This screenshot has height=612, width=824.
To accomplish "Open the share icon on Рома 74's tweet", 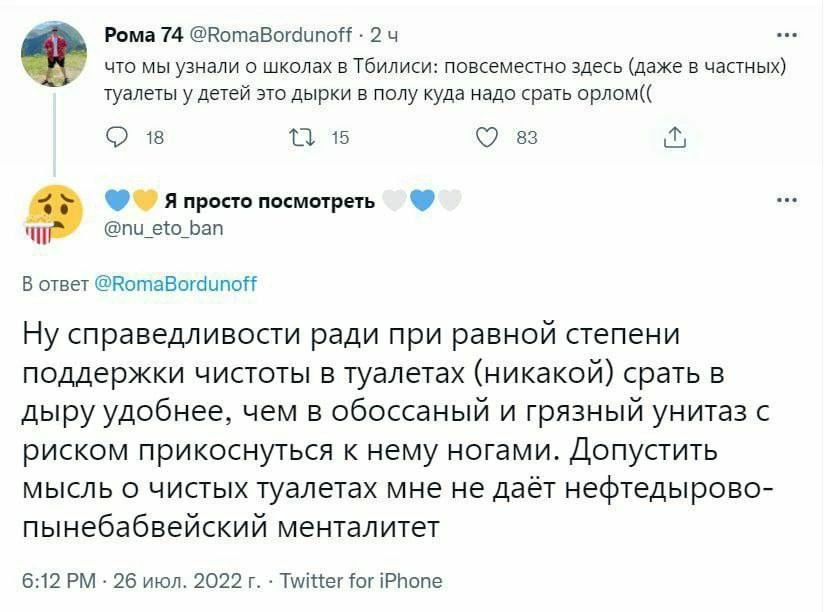I will (x=675, y=138).
